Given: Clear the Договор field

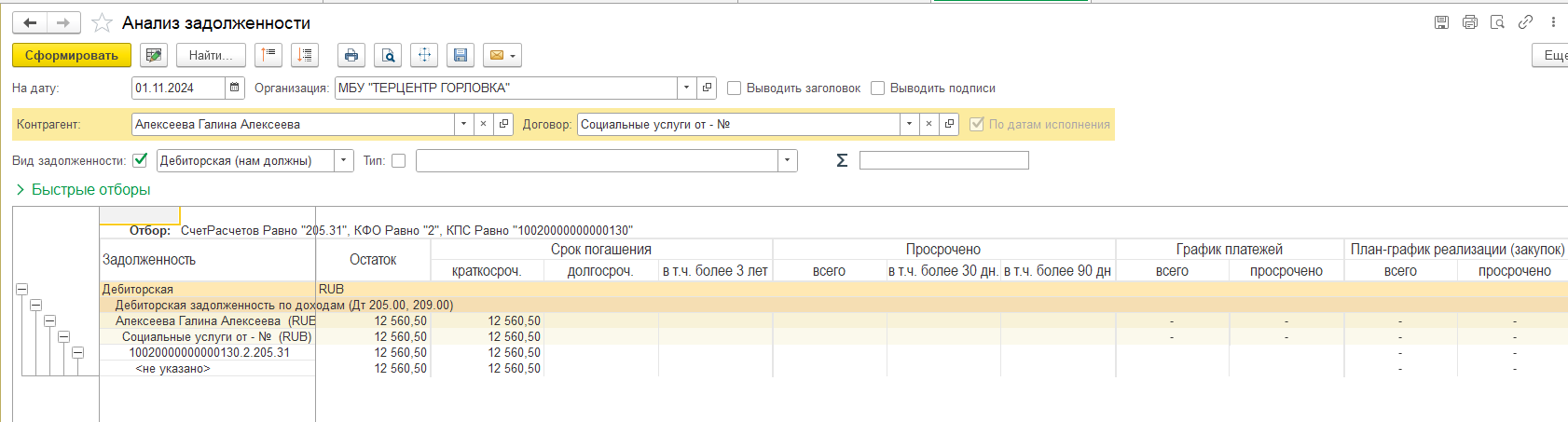Looking at the screenshot, I should (928, 124).
